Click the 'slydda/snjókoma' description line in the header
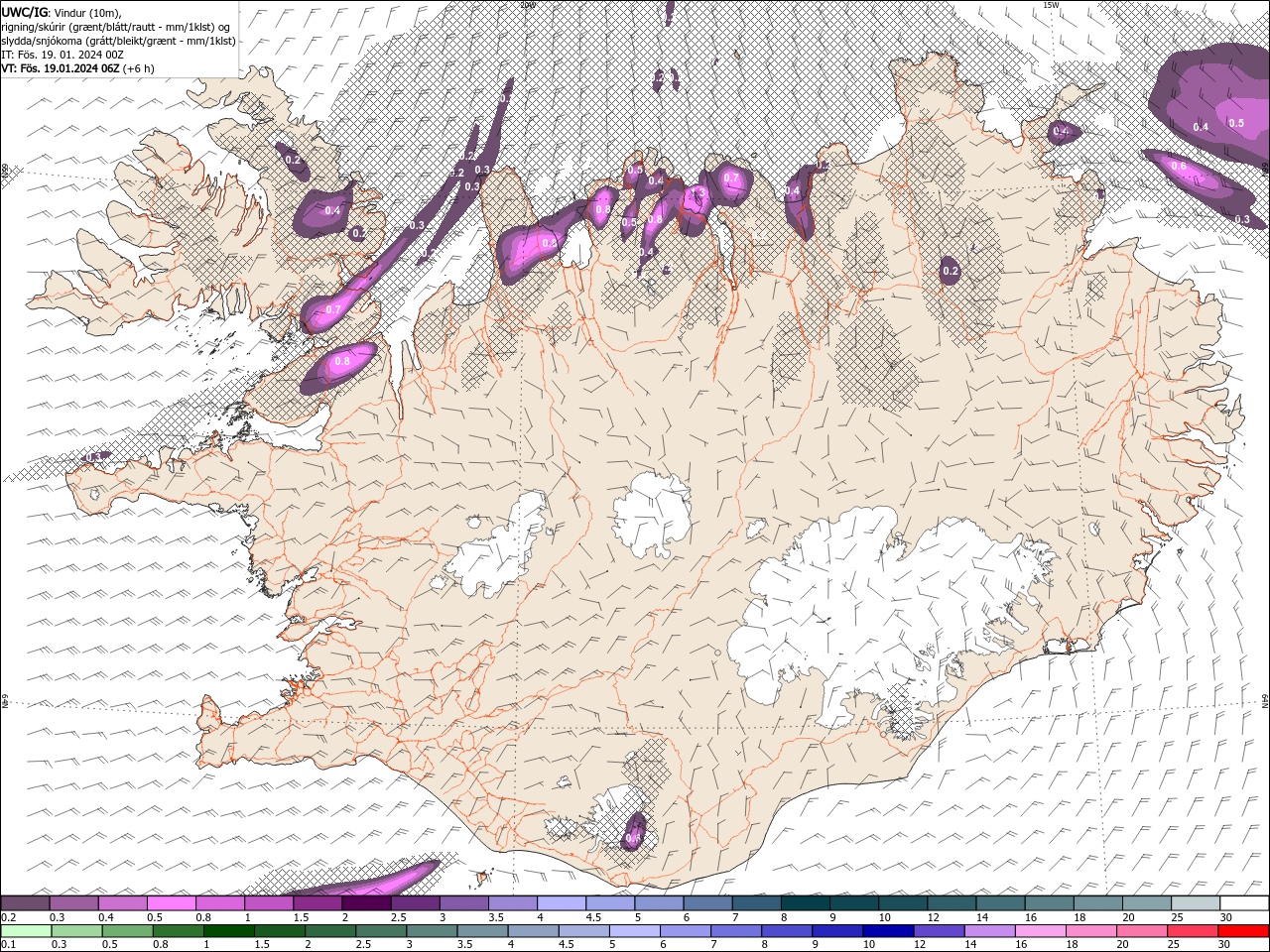 [x=119, y=41]
